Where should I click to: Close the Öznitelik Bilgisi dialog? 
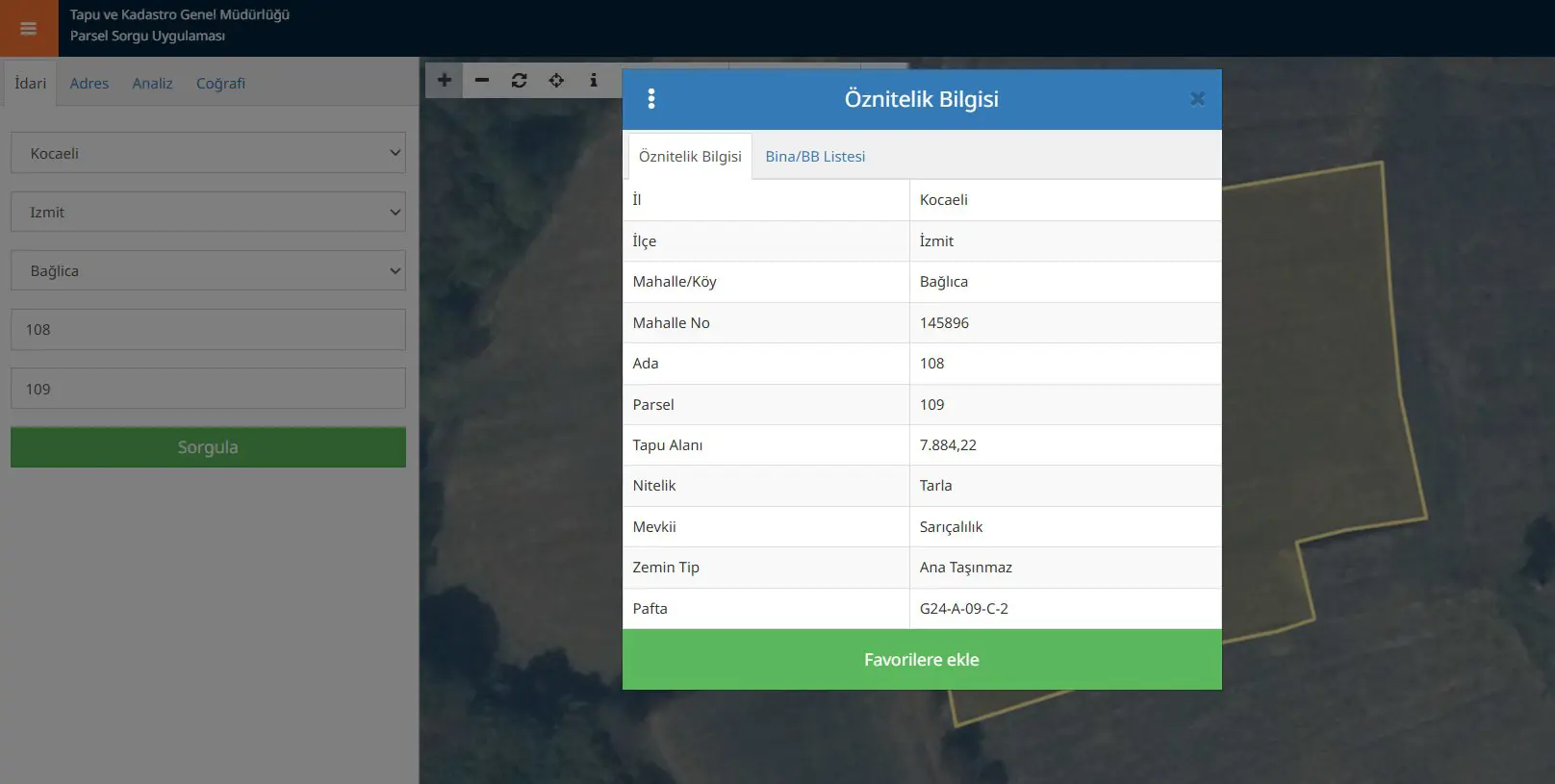click(x=1197, y=98)
